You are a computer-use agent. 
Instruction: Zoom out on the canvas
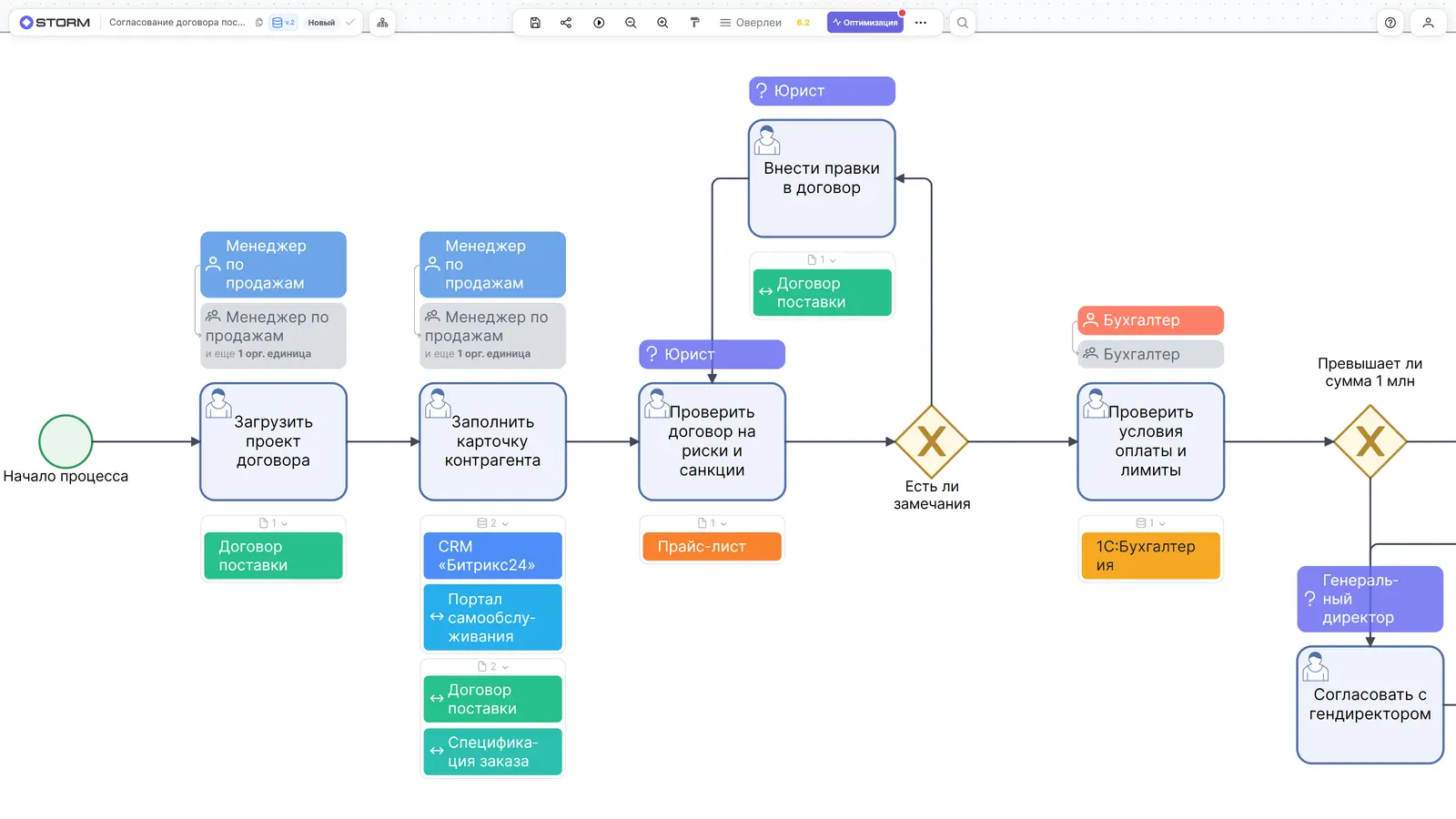click(x=631, y=23)
